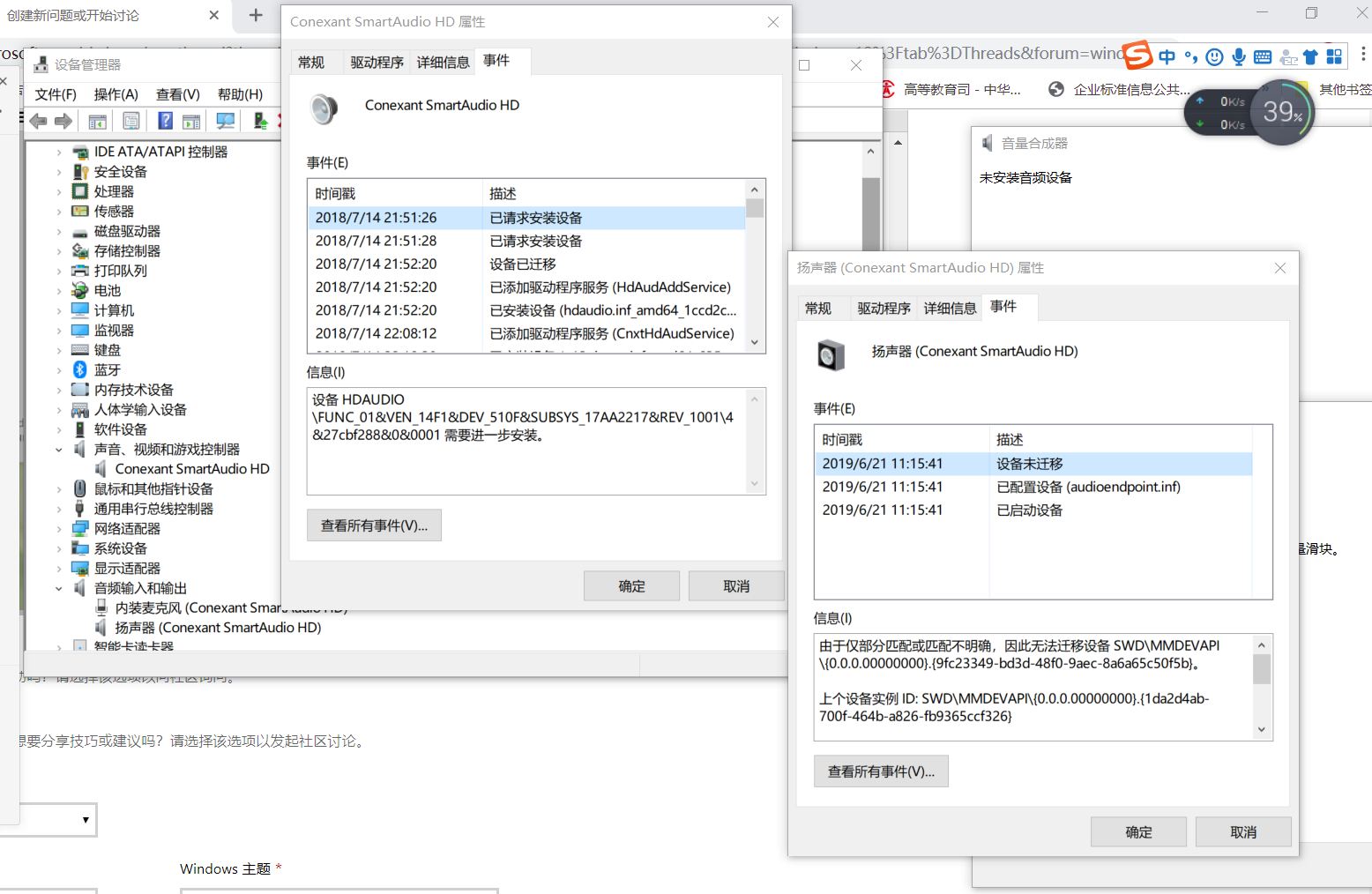
Task: Click 确定 in Conexant SmartAudio HD properties
Action: (x=631, y=586)
